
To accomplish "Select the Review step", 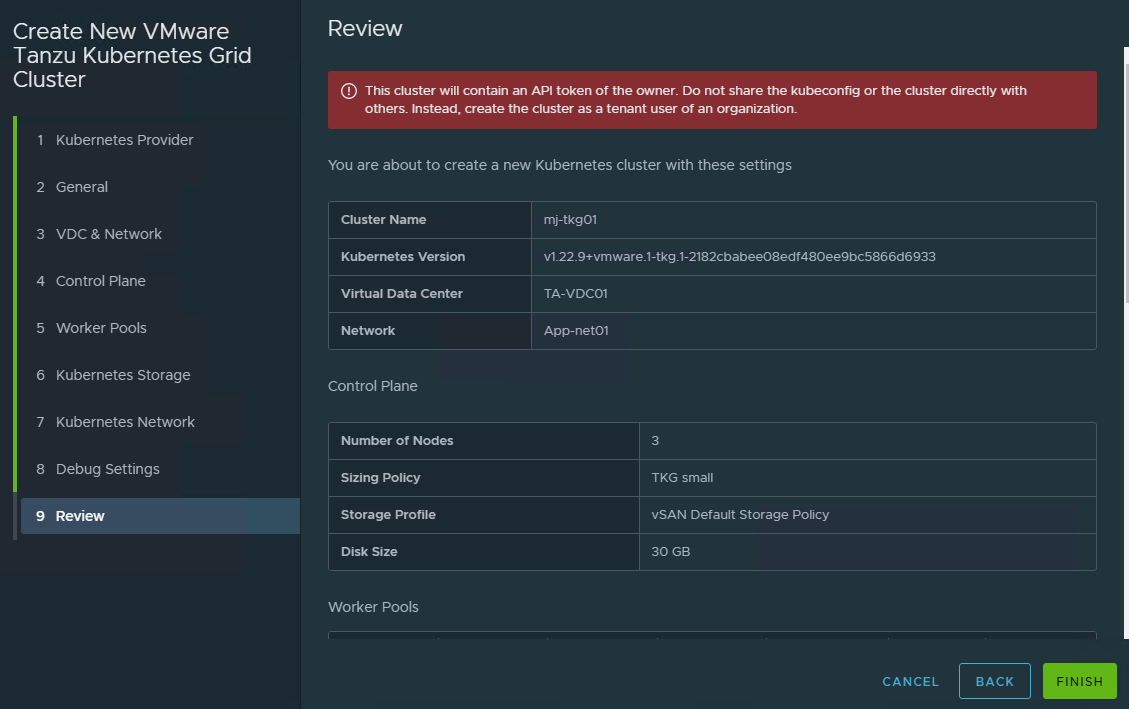I will click(80, 516).
